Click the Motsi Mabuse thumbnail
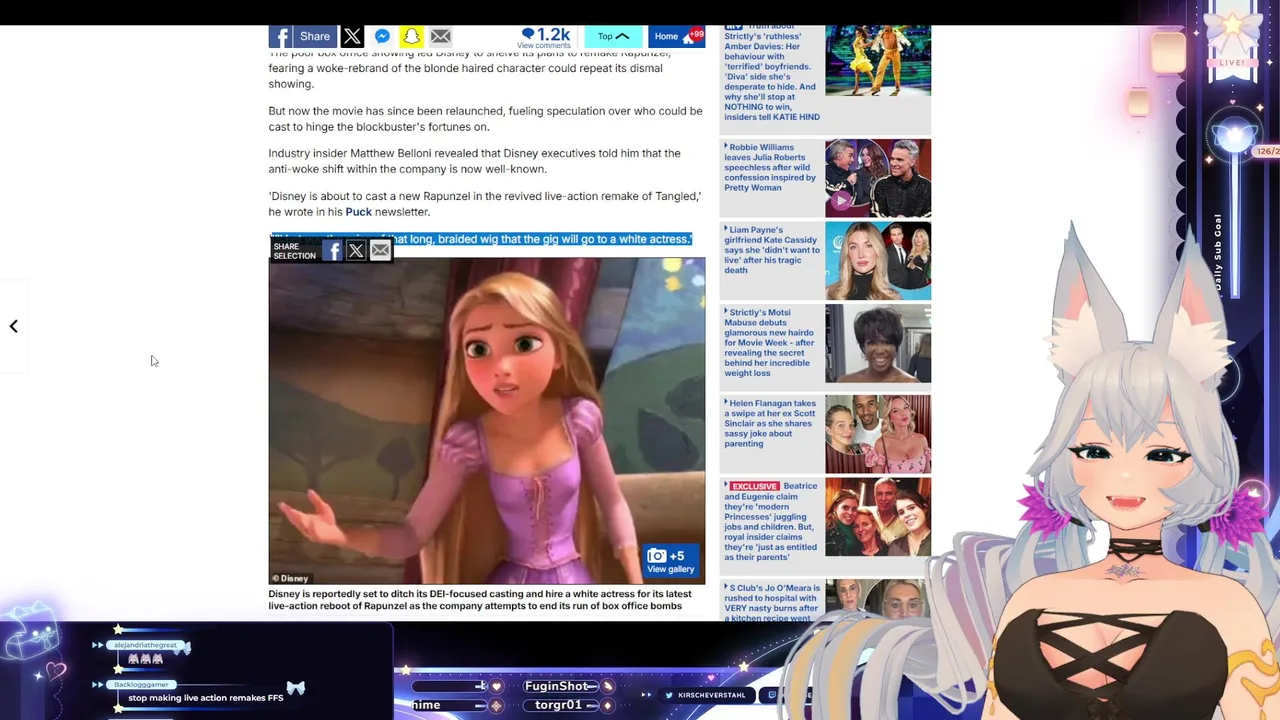The width and height of the screenshot is (1280, 720). pyautogui.click(x=877, y=344)
